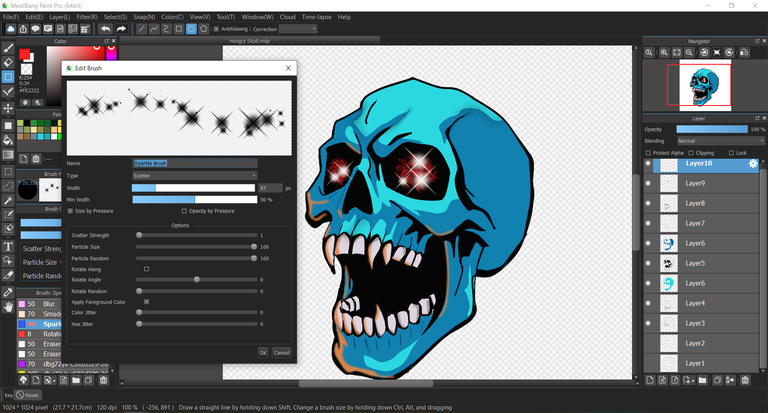Click the Reset button in bottom bar

pyautogui.click(x=28, y=395)
